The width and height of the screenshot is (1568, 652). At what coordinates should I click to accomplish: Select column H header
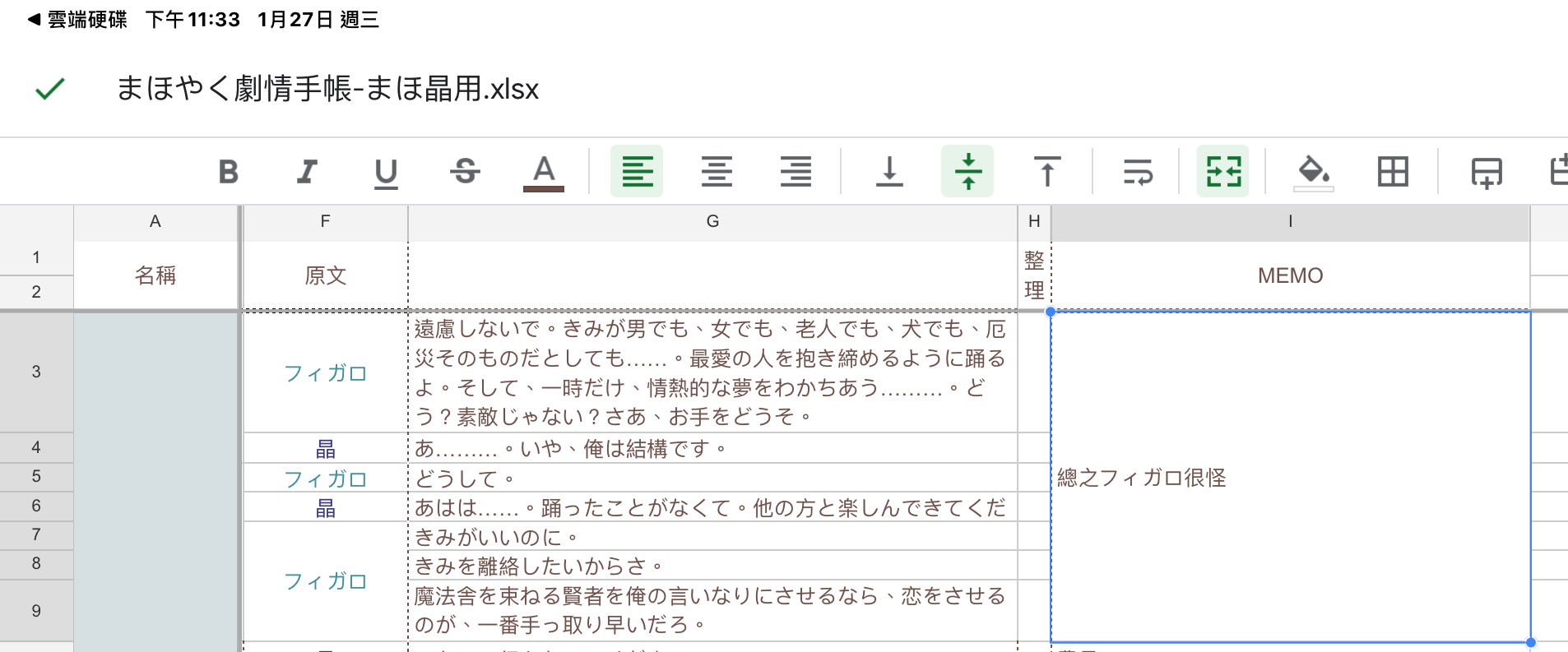pyautogui.click(x=1034, y=221)
